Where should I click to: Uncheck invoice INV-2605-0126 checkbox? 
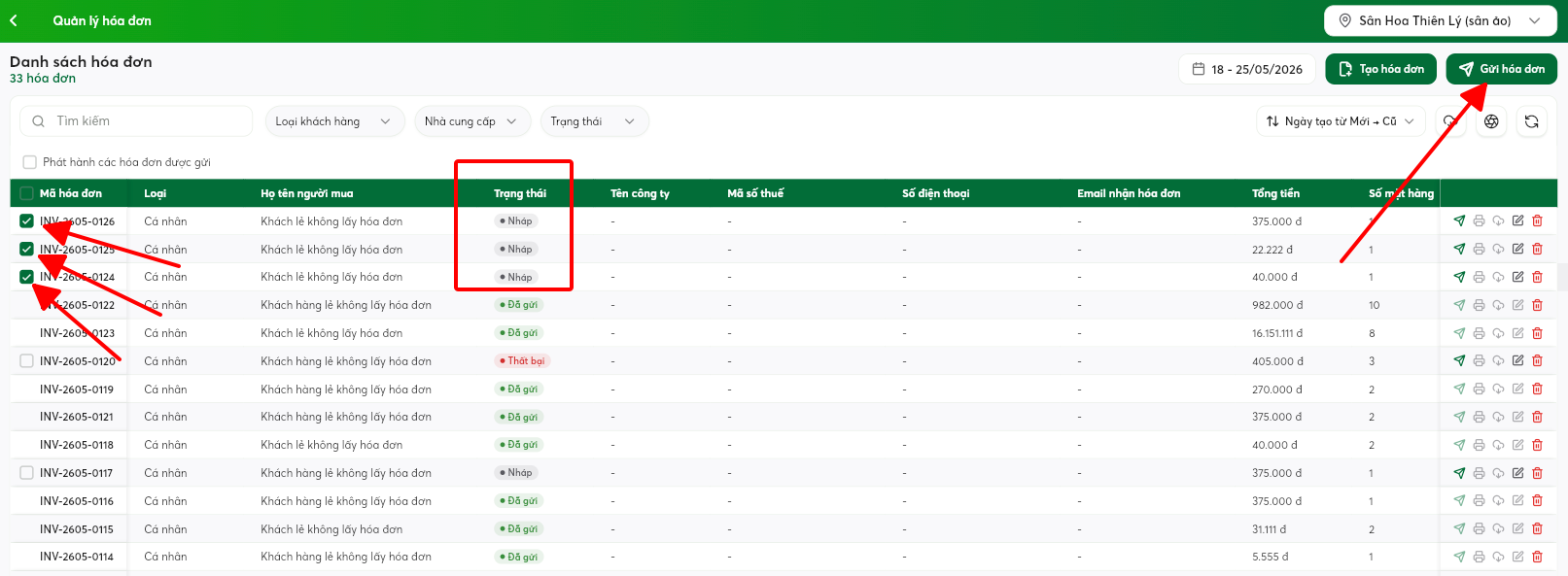(x=27, y=221)
